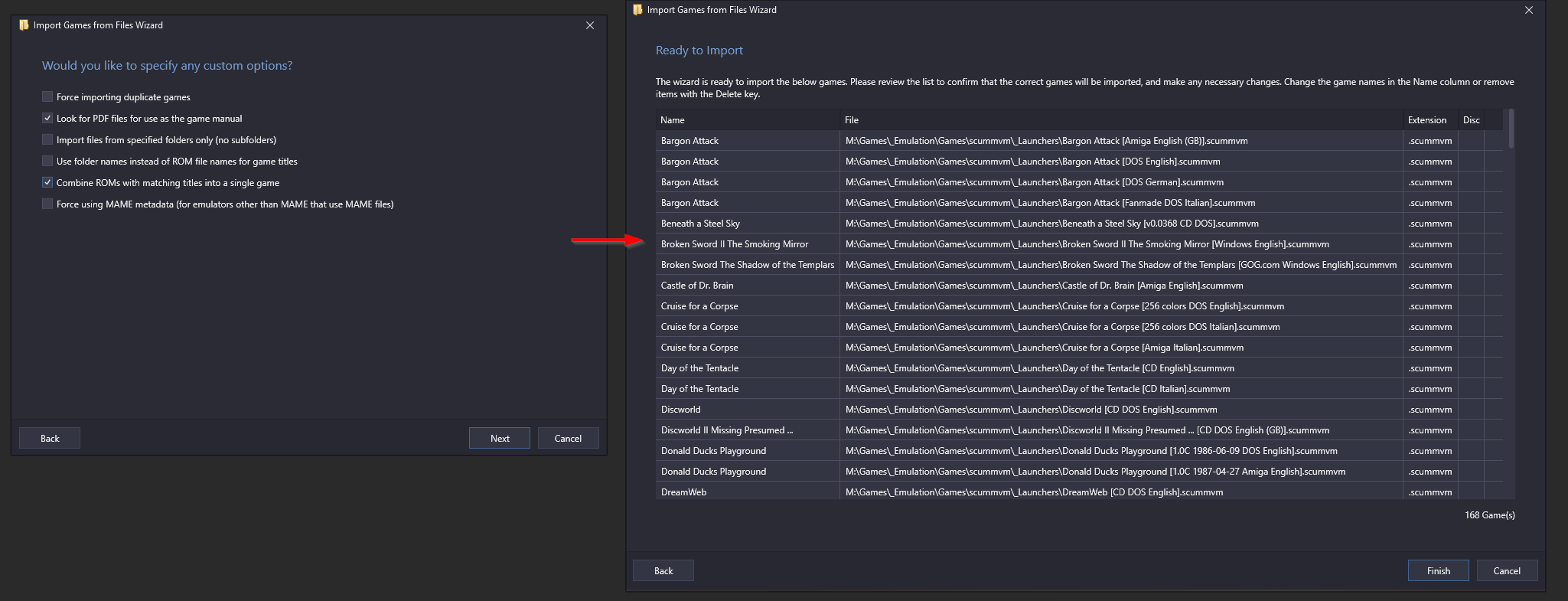Select DreamWeb name cell
Viewport: 1568px width, 601px height.
748,492
